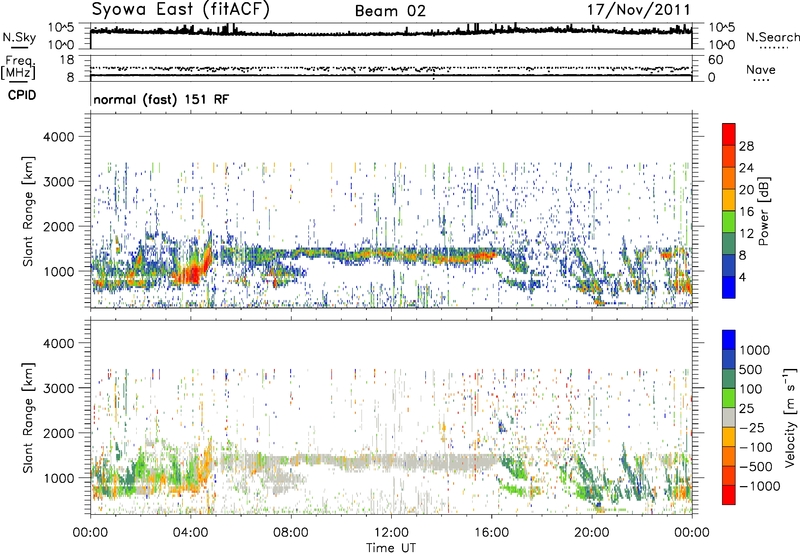Click the red bottom segment of Velocity color bar
800x554 pixels.
pyautogui.click(x=729, y=495)
